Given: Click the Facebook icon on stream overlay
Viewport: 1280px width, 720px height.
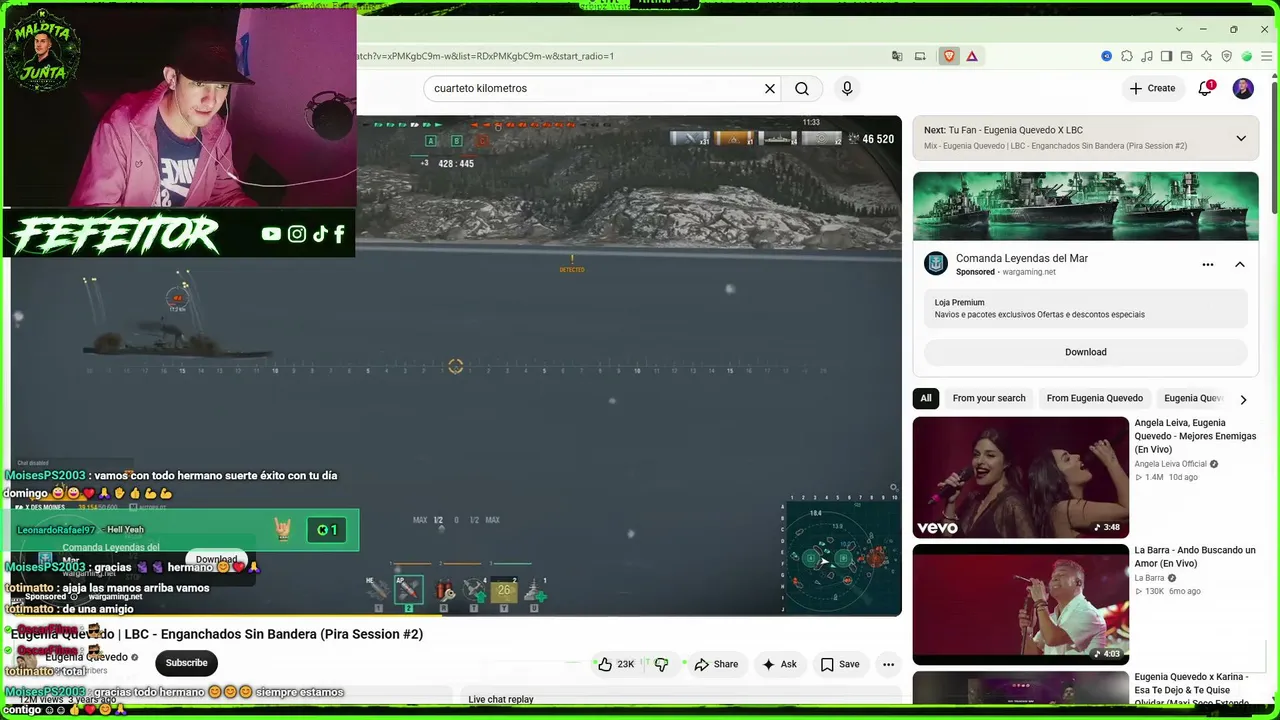Looking at the screenshot, I should pos(340,234).
